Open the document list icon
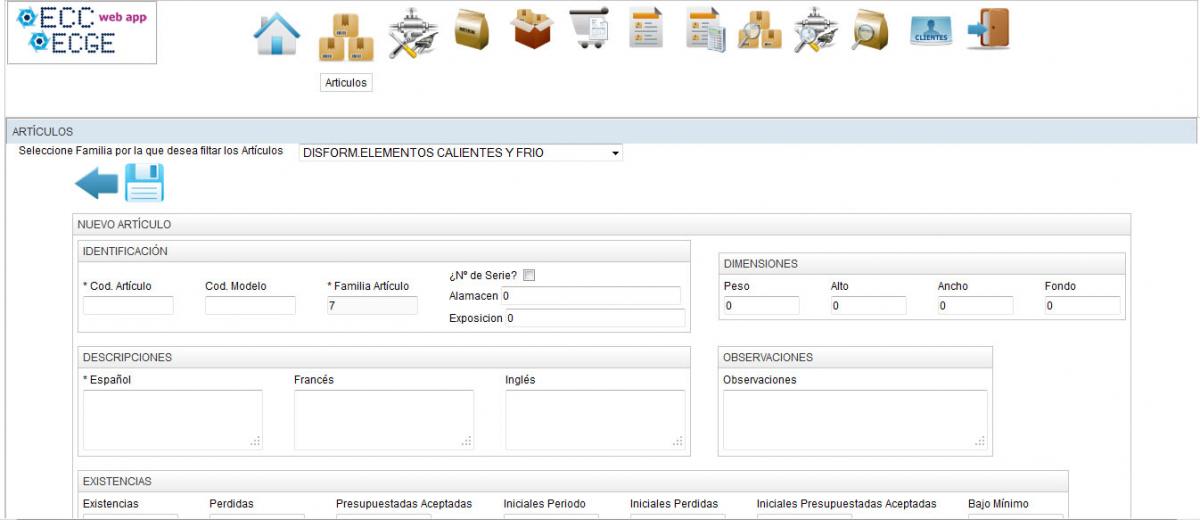The image size is (1200, 520). point(646,28)
